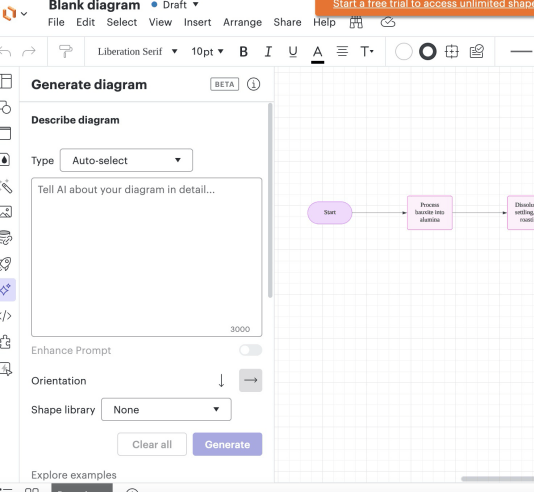Open the shapes sidebar icon
This screenshot has width=534, height=492.
tap(6, 108)
